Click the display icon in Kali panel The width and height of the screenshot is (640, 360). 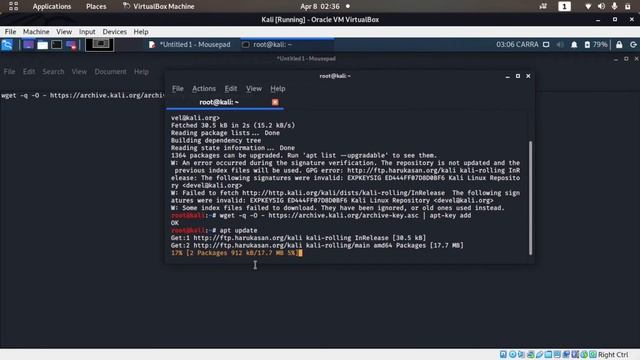coord(546,44)
